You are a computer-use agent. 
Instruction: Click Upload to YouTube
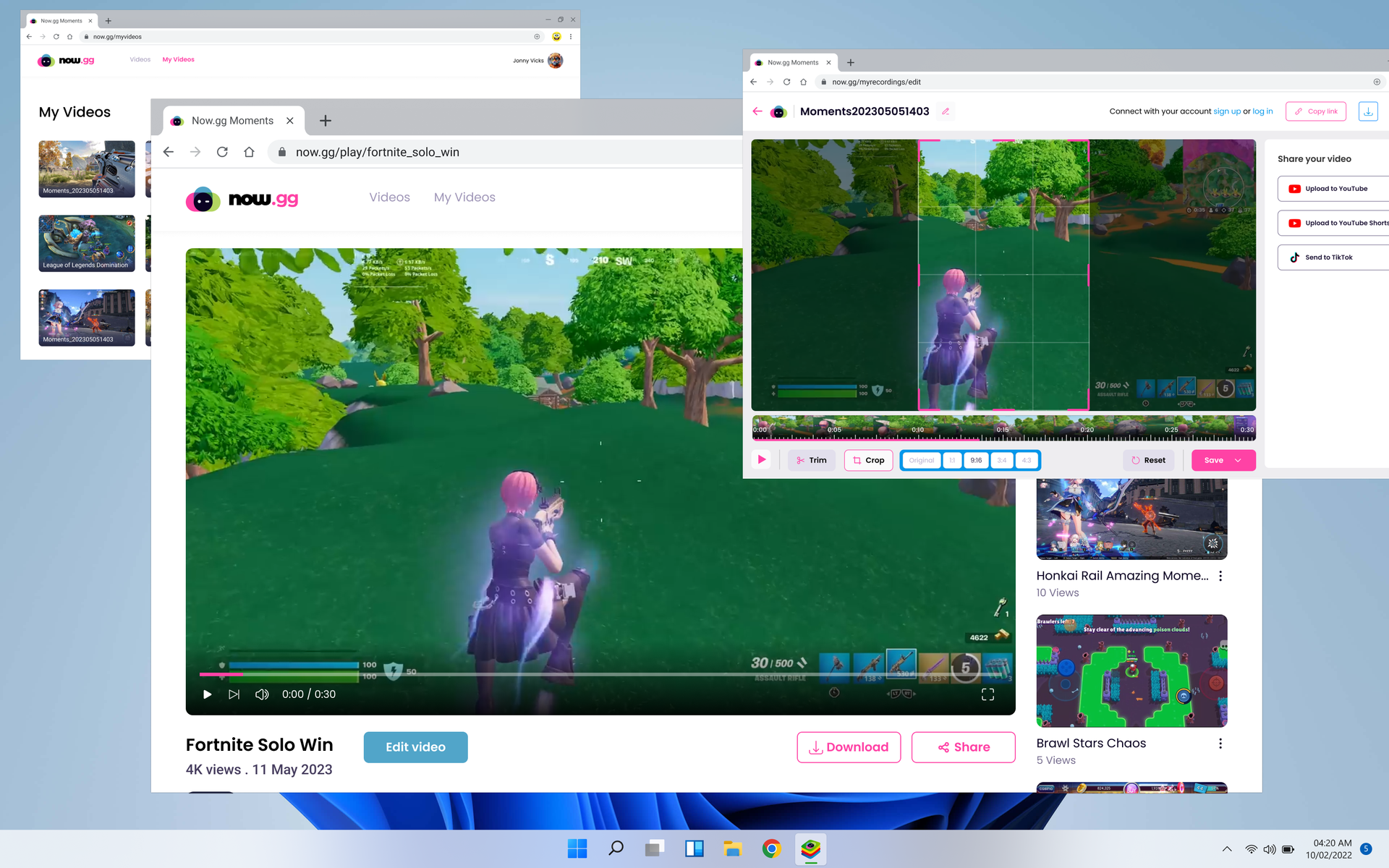[1333, 189]
